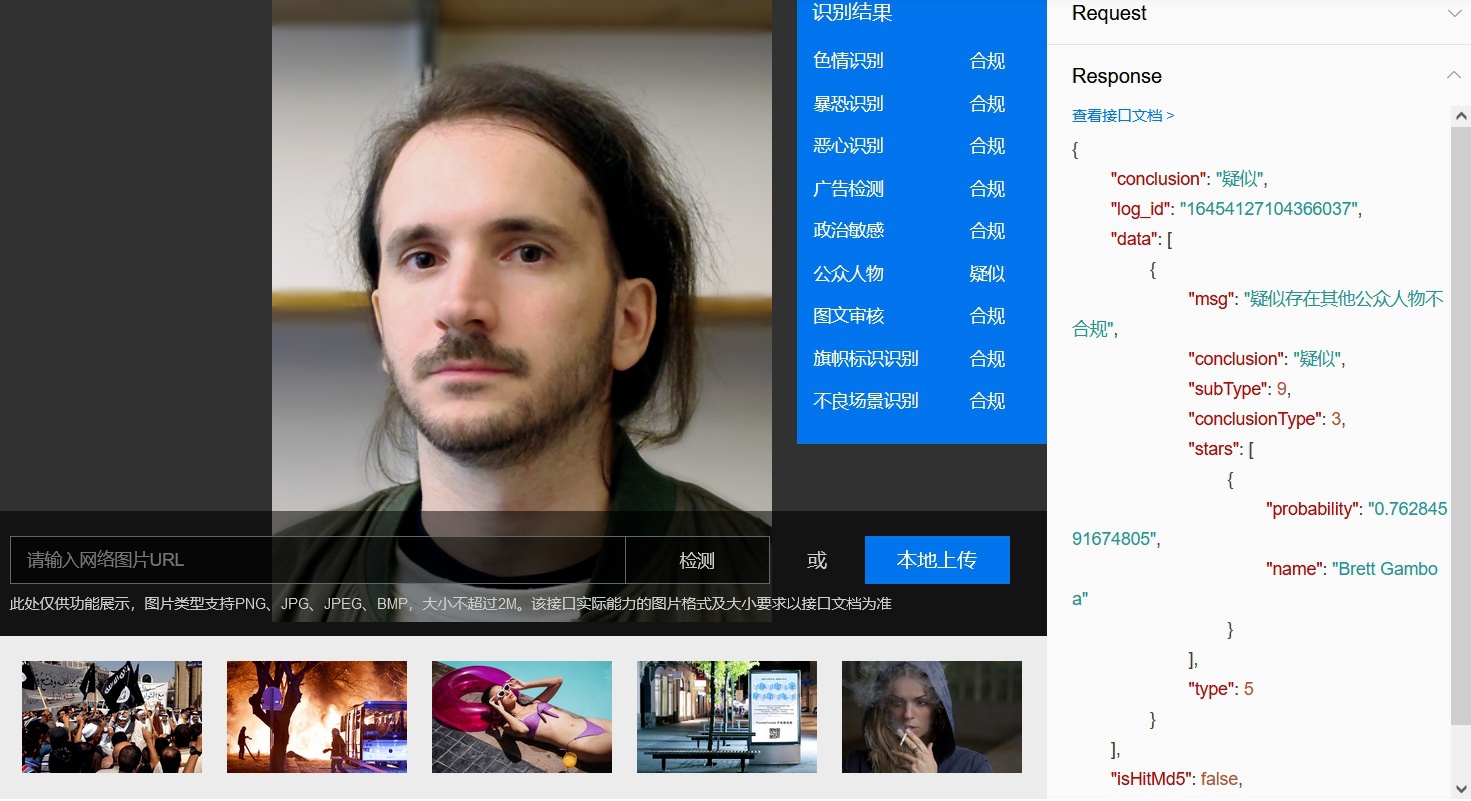1471x801 pixels.
Task: Click the 检测 detection button
Action: click(x=697, y=560)
